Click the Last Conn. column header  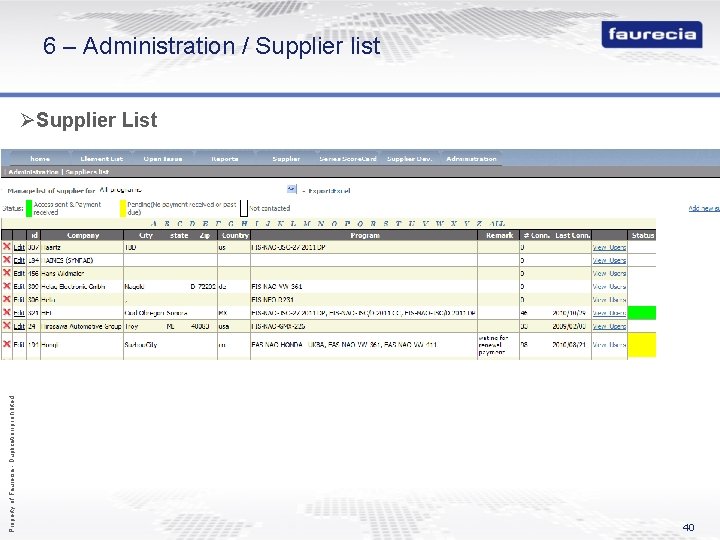tap(572, 235)
